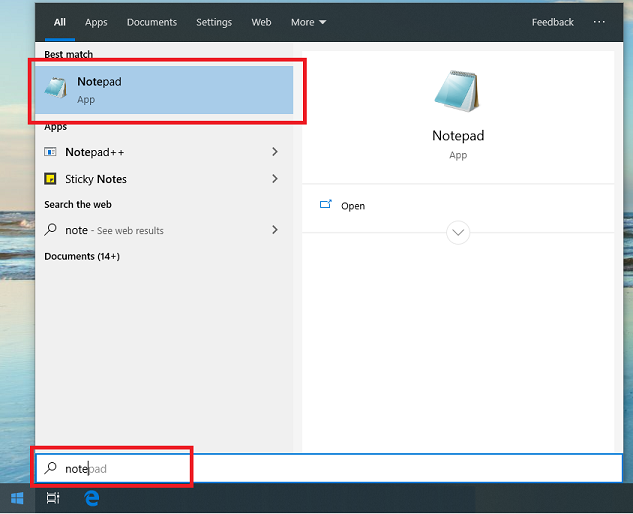Open the Windows Start button
Viewport: 633px width, 514px height.
point(17,497)
